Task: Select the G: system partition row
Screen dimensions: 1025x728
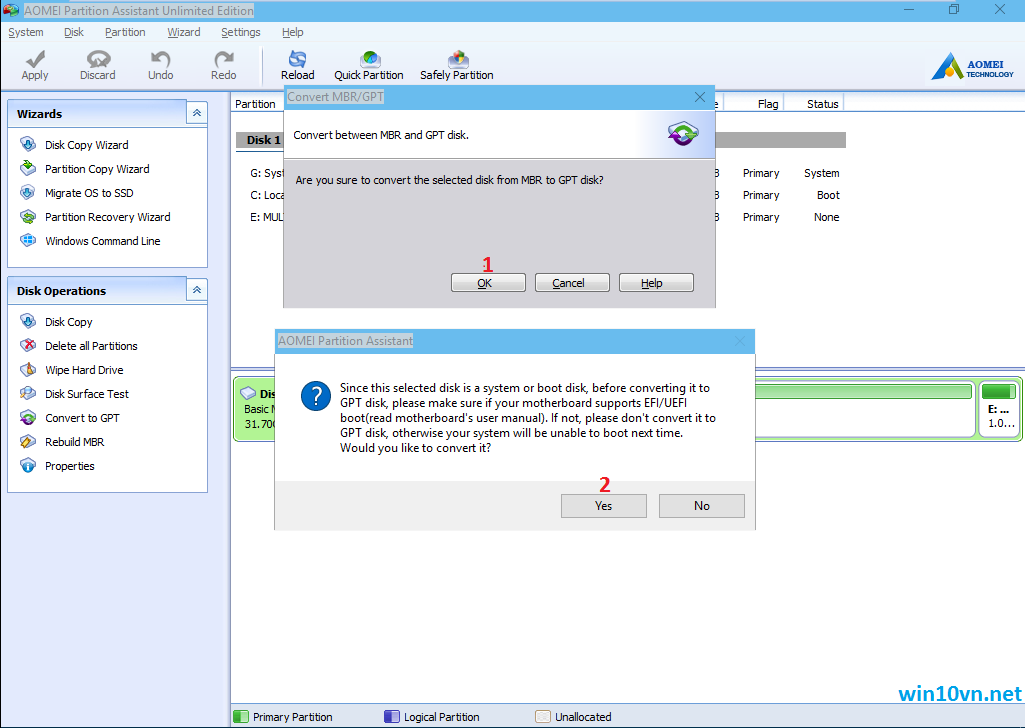Action: click(267, 173)
